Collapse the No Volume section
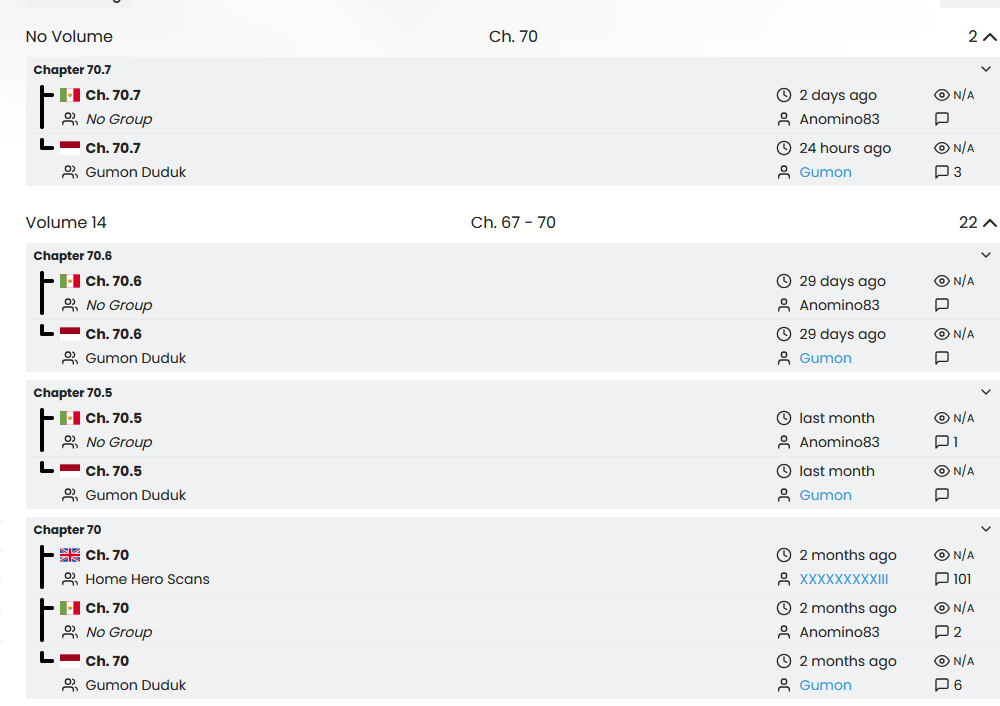 coord(990,37)
